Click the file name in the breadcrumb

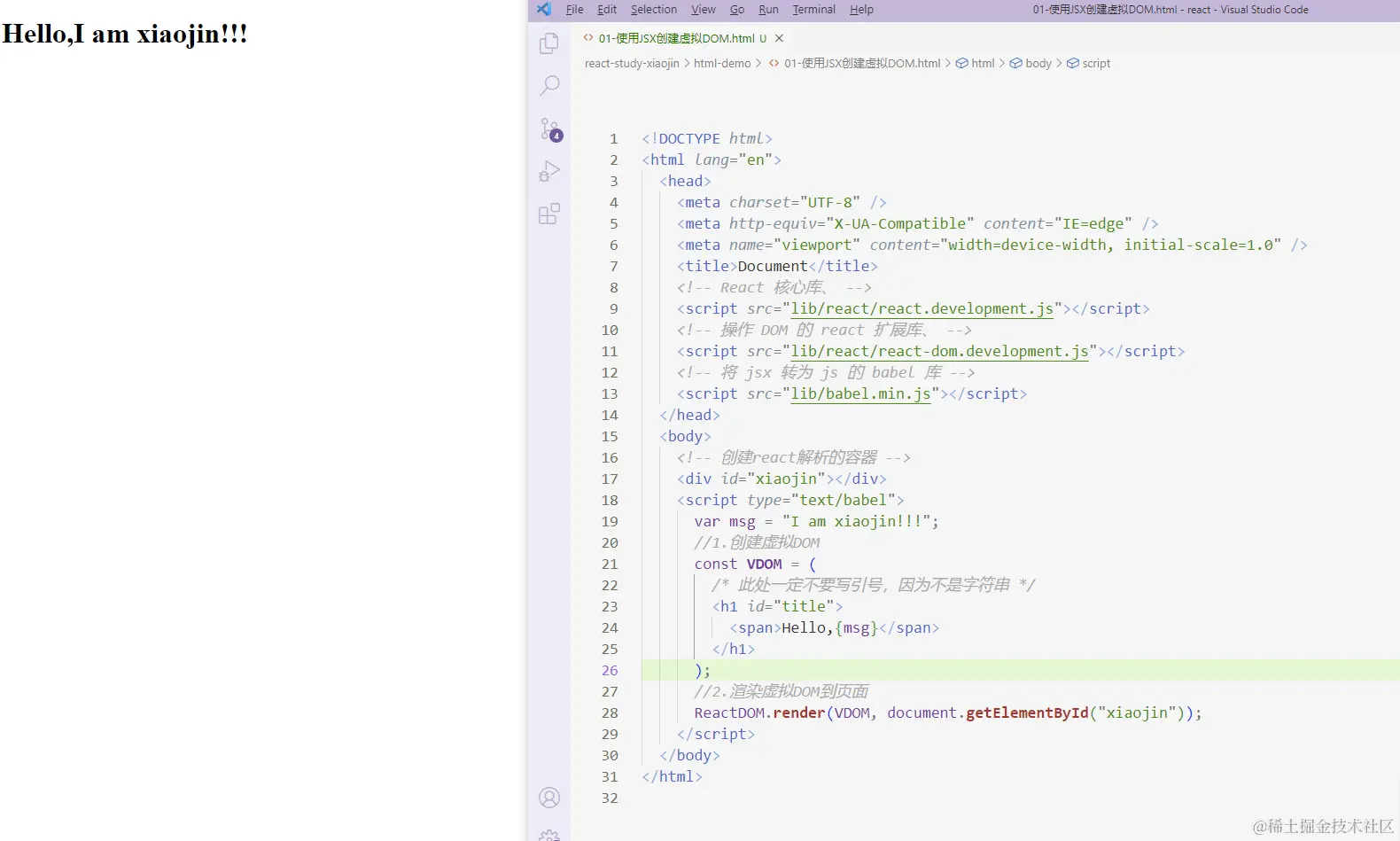pos(862,63)
